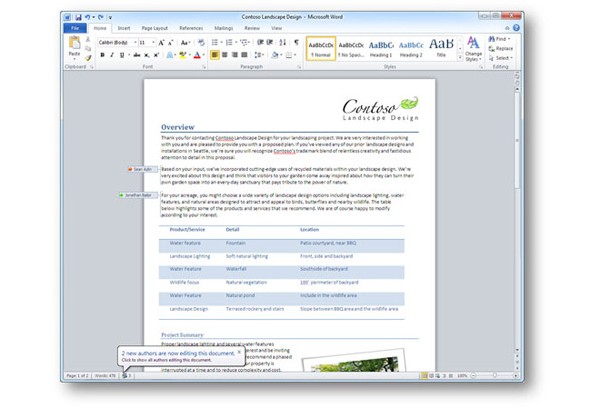Apply yellow text highlight color
Viewport: 600px width, 408px height.
(x=183, y=55)
